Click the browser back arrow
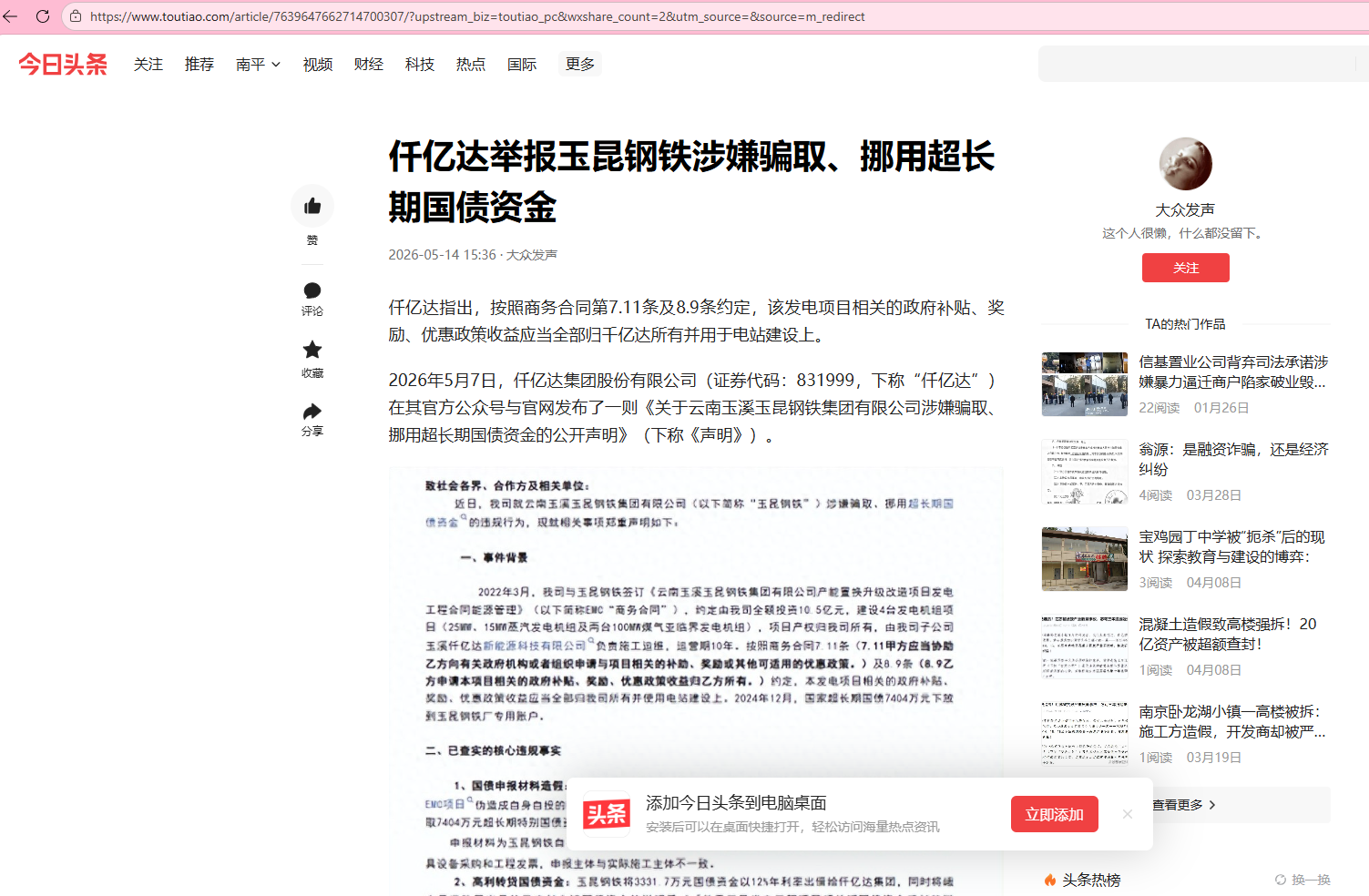Viewport: 1369px width, 896px height. [11, 16]
